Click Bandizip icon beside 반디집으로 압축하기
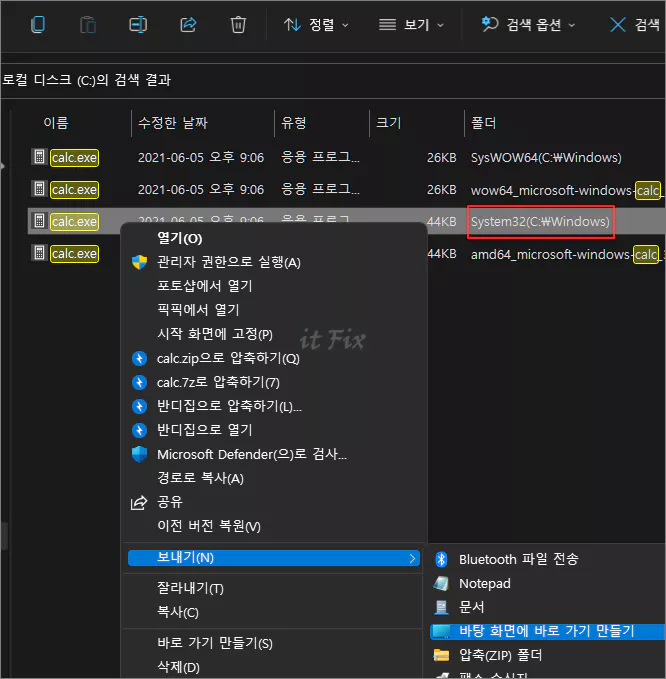 (139, 407)
